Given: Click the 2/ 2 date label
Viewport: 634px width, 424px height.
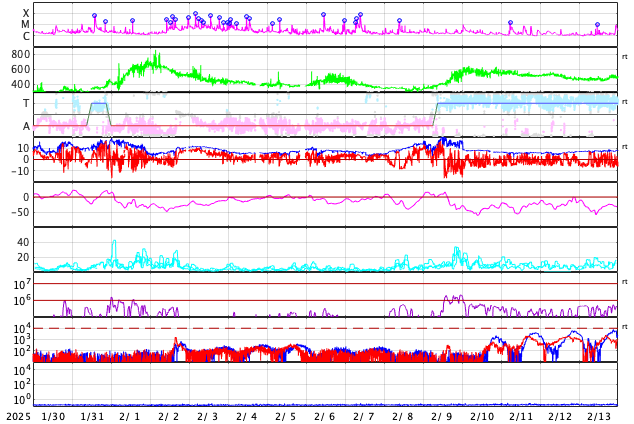Looking at the screenshot, I should (169, 416).
